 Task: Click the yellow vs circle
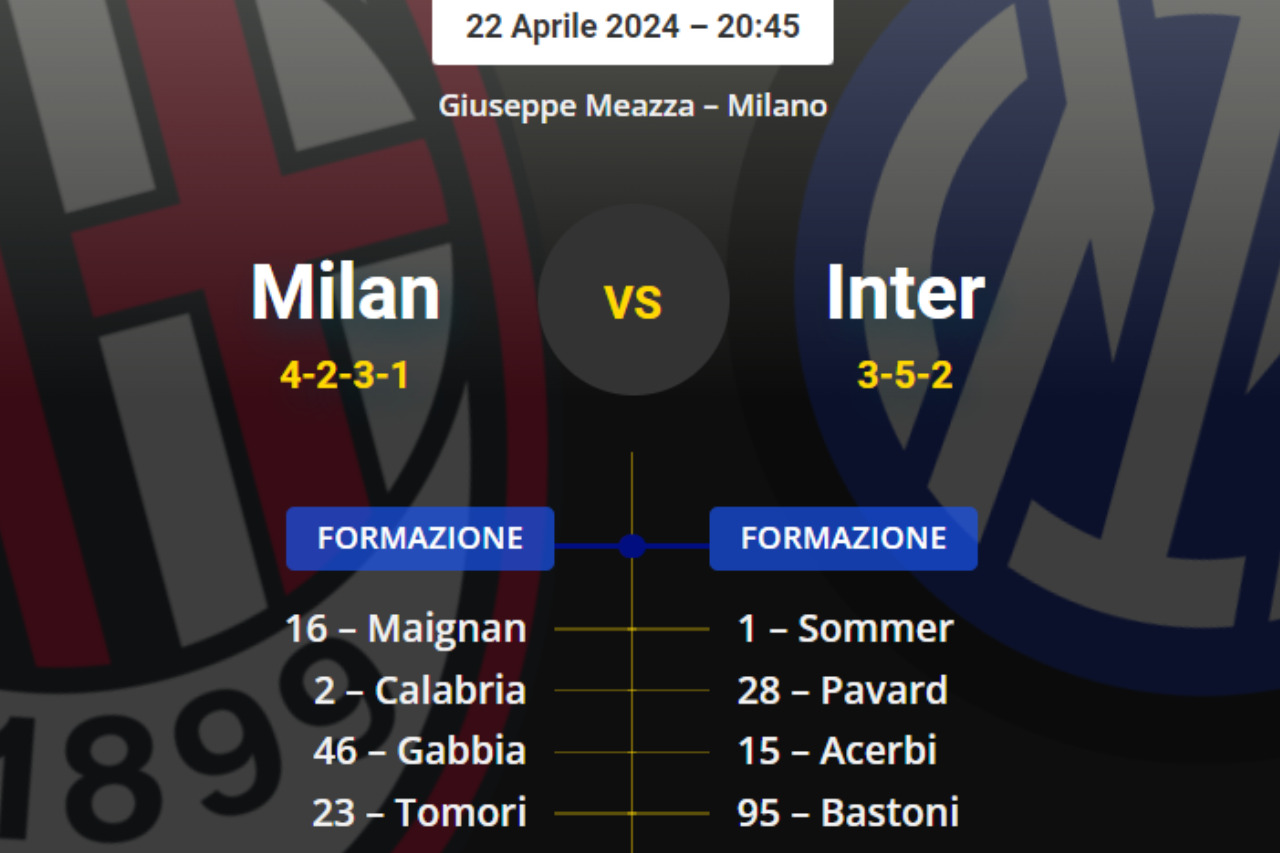click(x=633, y=300)
